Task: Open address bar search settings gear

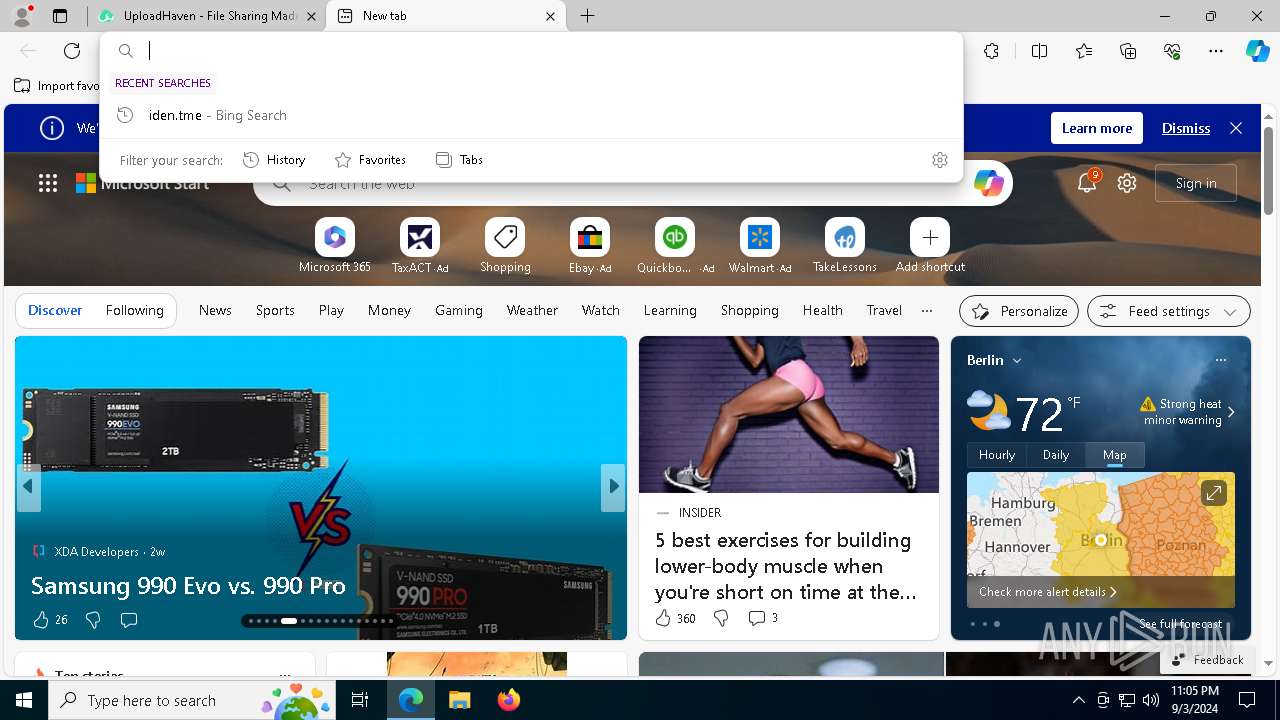Action: (x=940, y=160)
